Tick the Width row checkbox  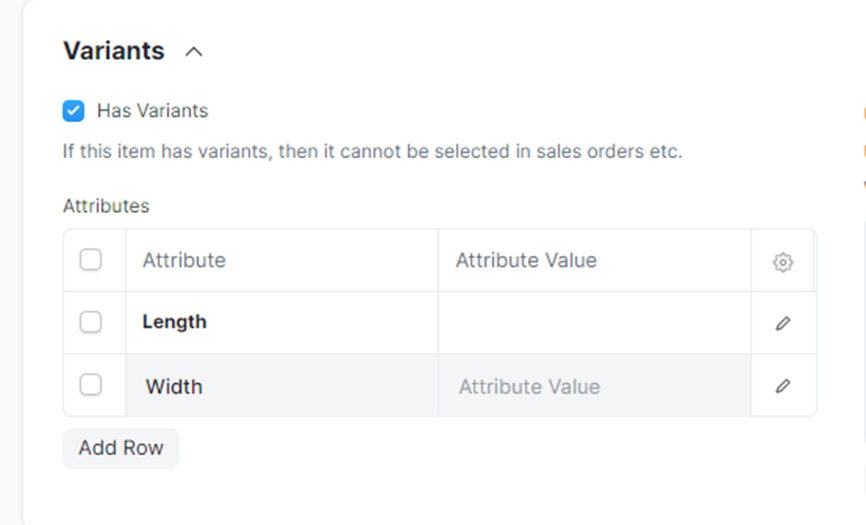tap(91, 385)
